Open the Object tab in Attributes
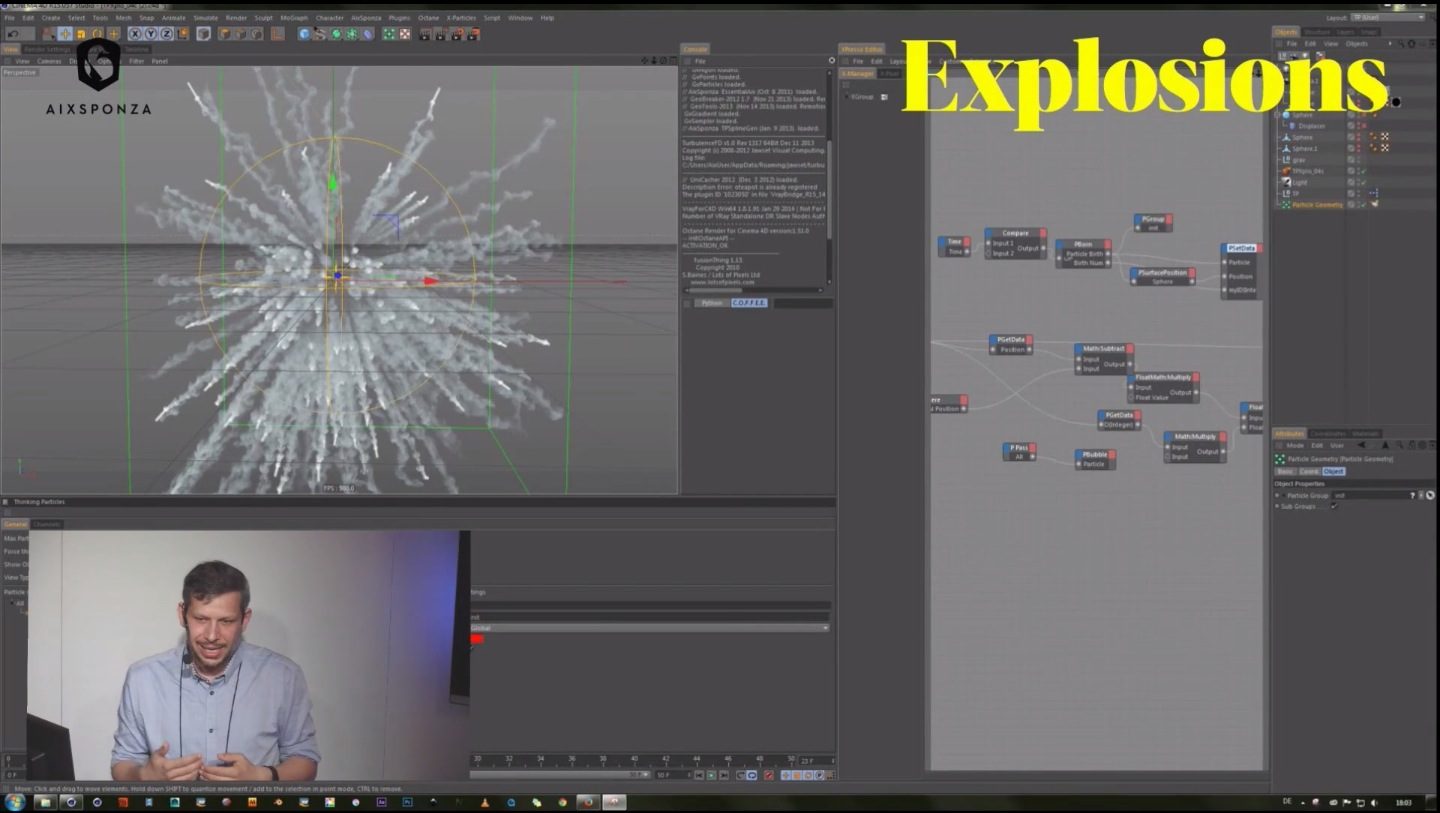The height and width of the screenshot is (813, 1440). tap(1334, 471)
